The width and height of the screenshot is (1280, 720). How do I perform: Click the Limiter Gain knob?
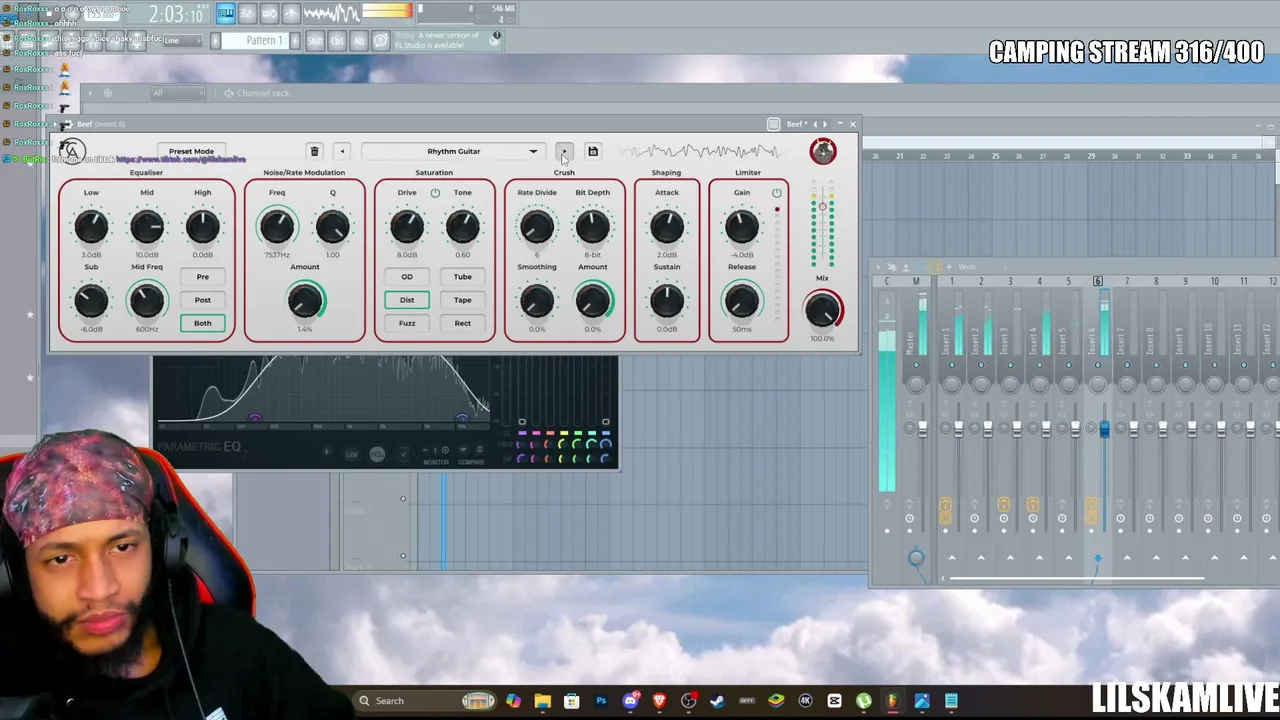(x=741, y=227)
